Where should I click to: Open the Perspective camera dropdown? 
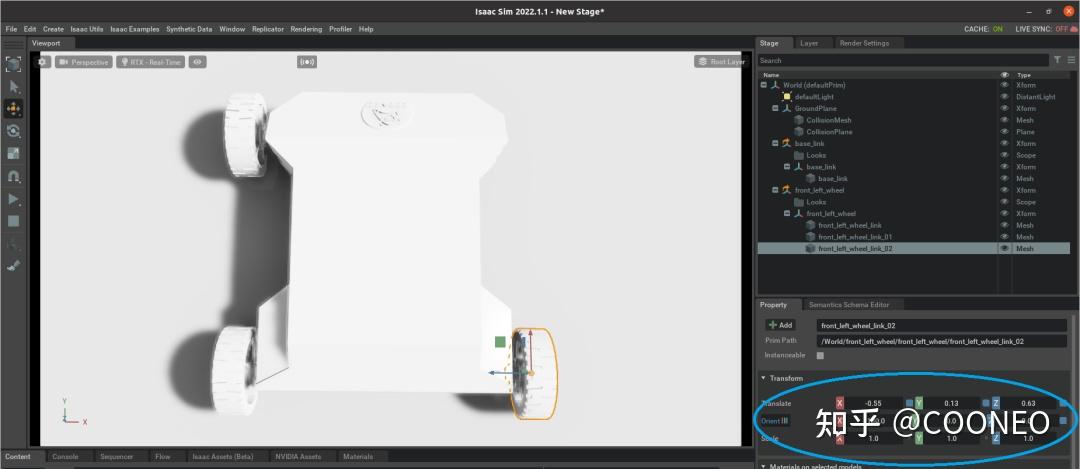pos(83,62)
